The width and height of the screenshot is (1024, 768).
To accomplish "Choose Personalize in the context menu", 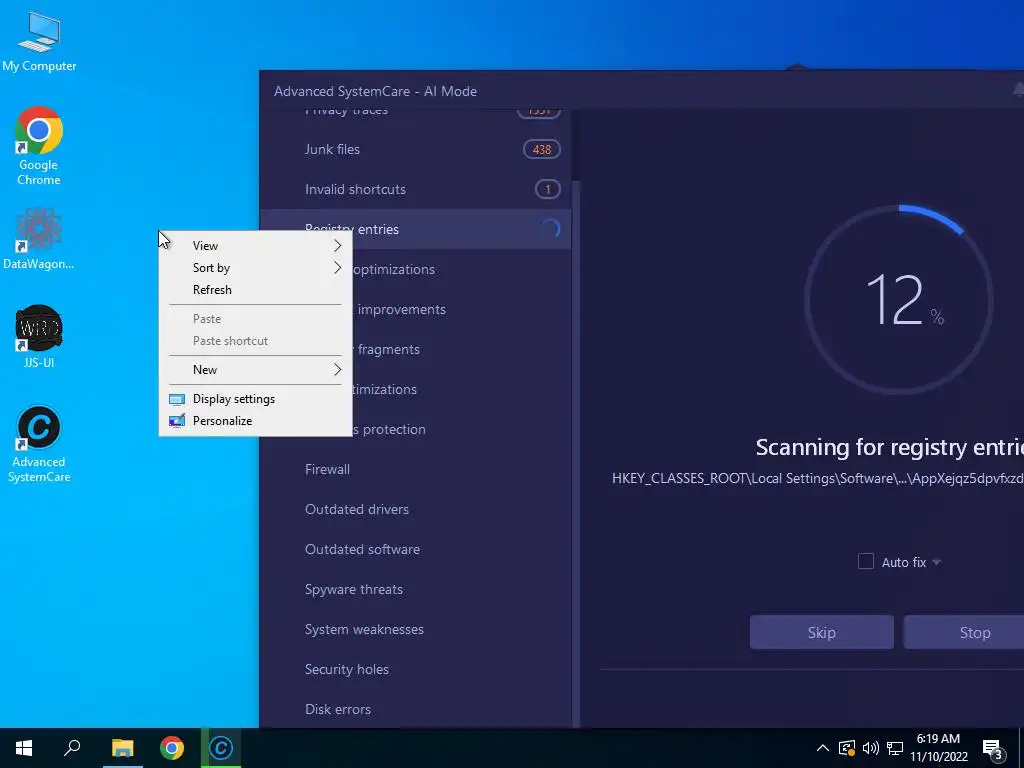I will point(255,421).
